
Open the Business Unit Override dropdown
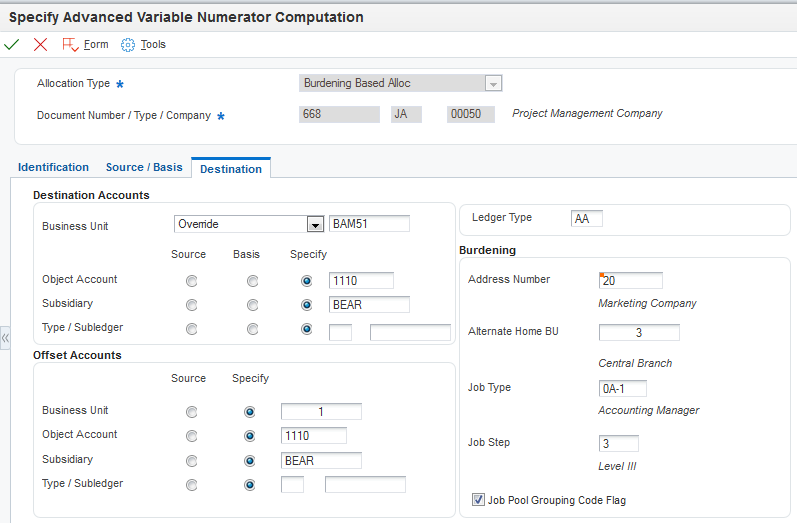(x=315, y=225)
